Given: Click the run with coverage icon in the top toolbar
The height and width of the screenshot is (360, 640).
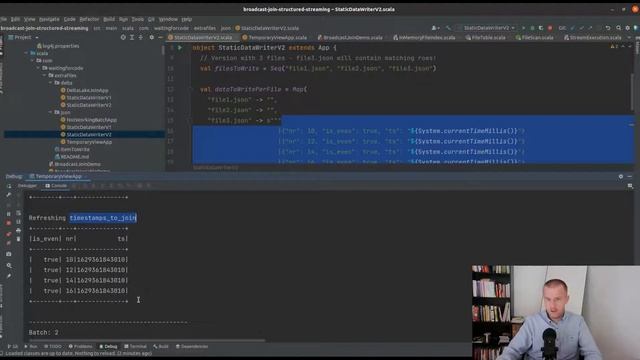Looking at the screenshot, I should tap(541, 28).
